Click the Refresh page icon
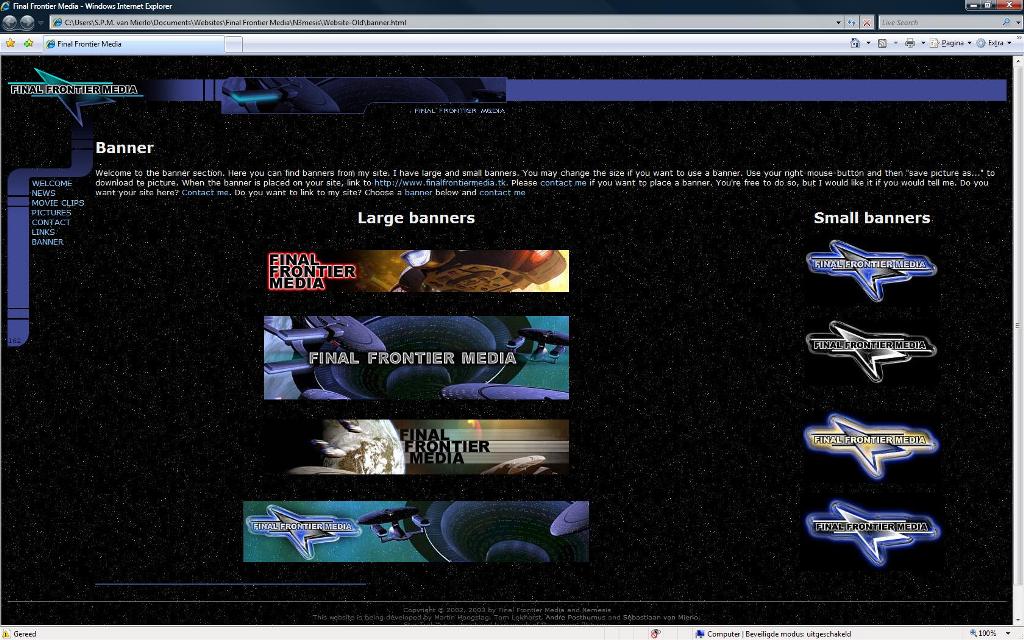1024x640 pixels. coord(852,22)
